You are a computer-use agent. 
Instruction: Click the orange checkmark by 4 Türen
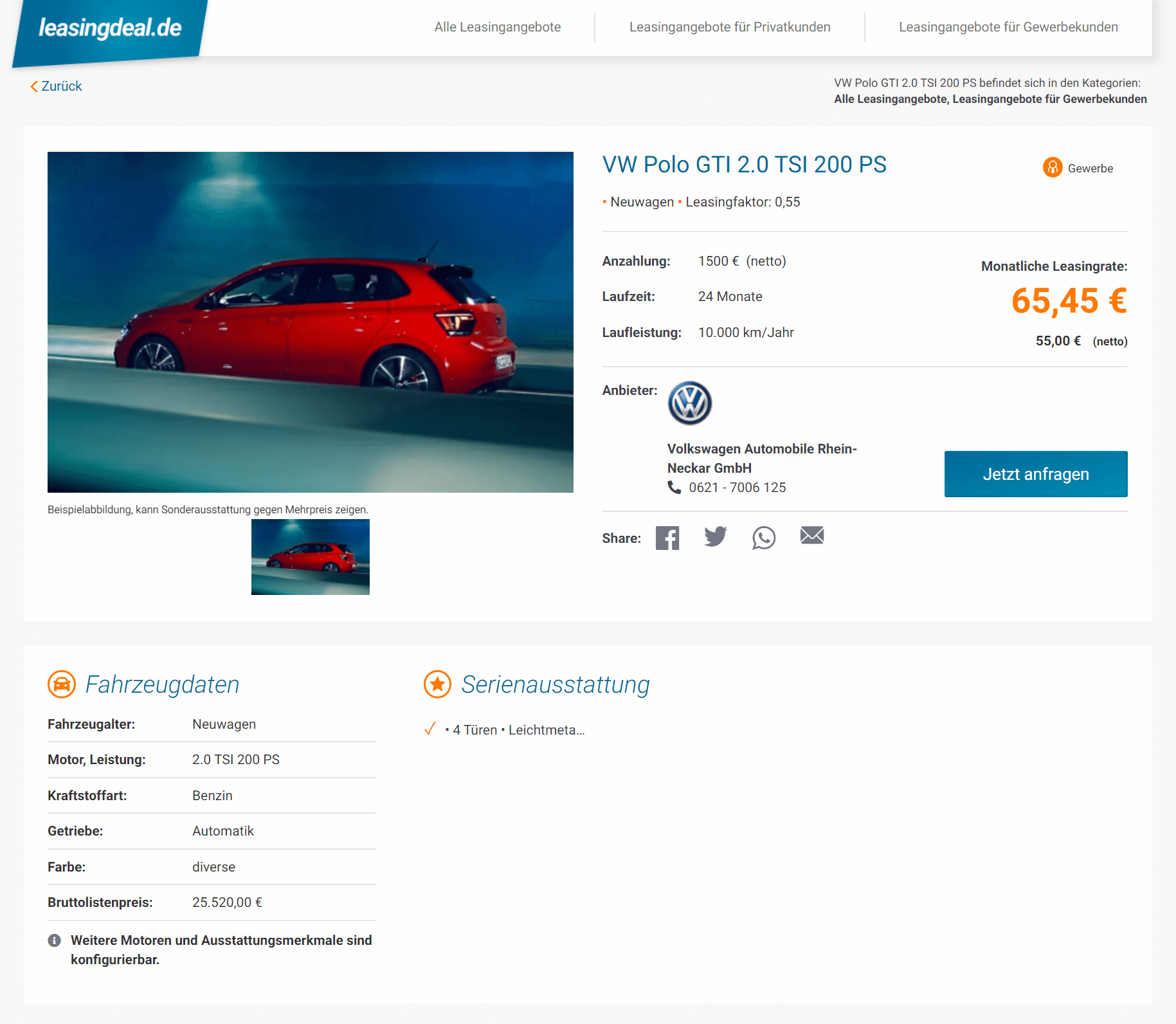pos(430,729)
